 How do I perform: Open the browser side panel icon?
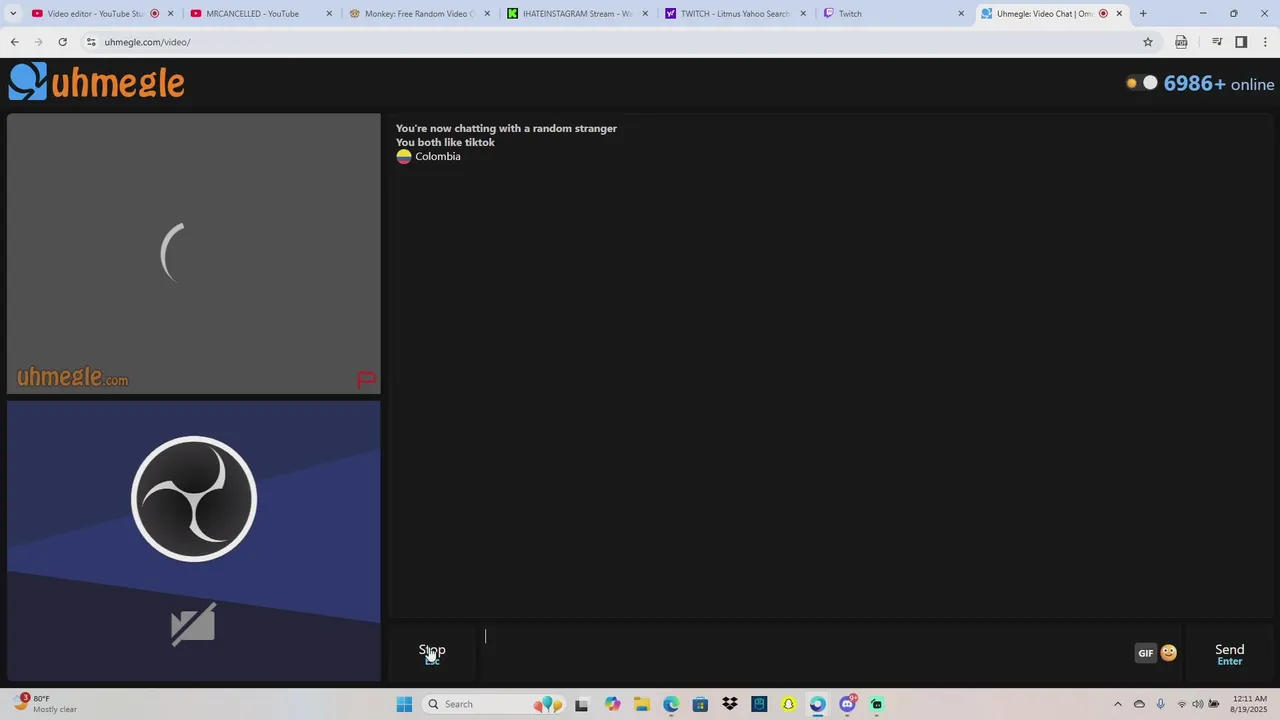coord(1241,42)
